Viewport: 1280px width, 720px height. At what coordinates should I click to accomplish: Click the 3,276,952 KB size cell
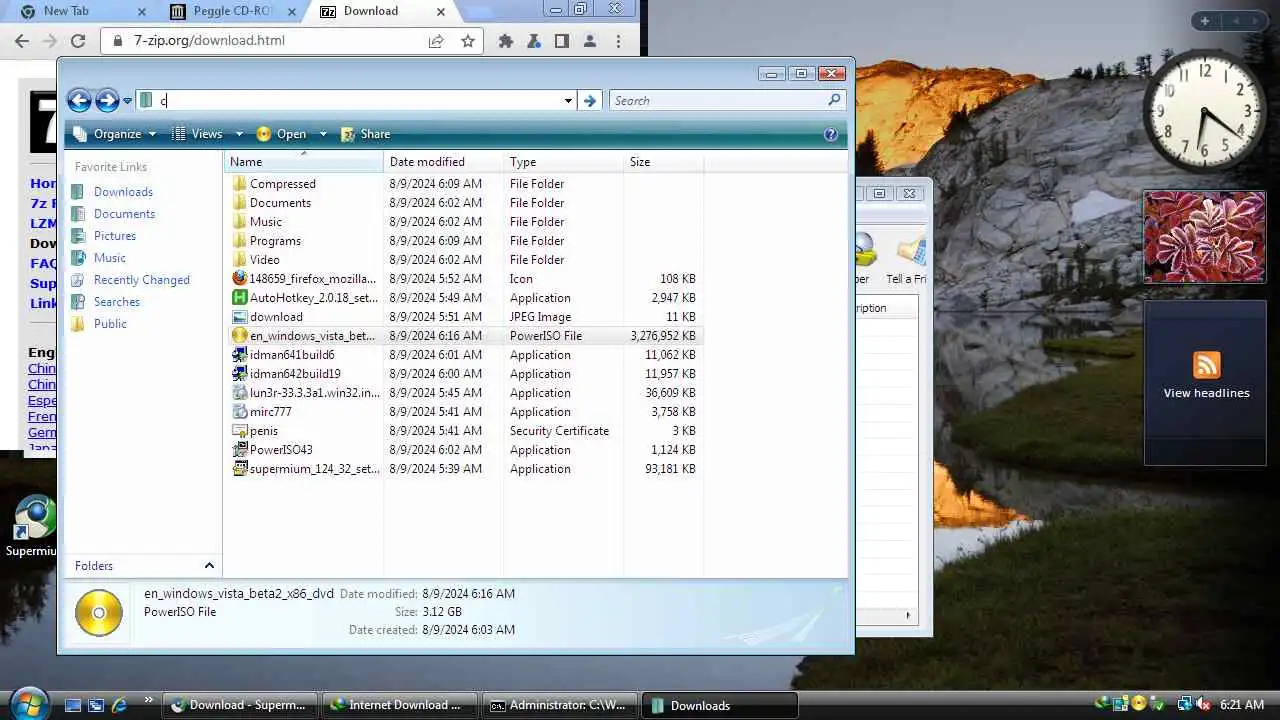click(x=663, y=336)
